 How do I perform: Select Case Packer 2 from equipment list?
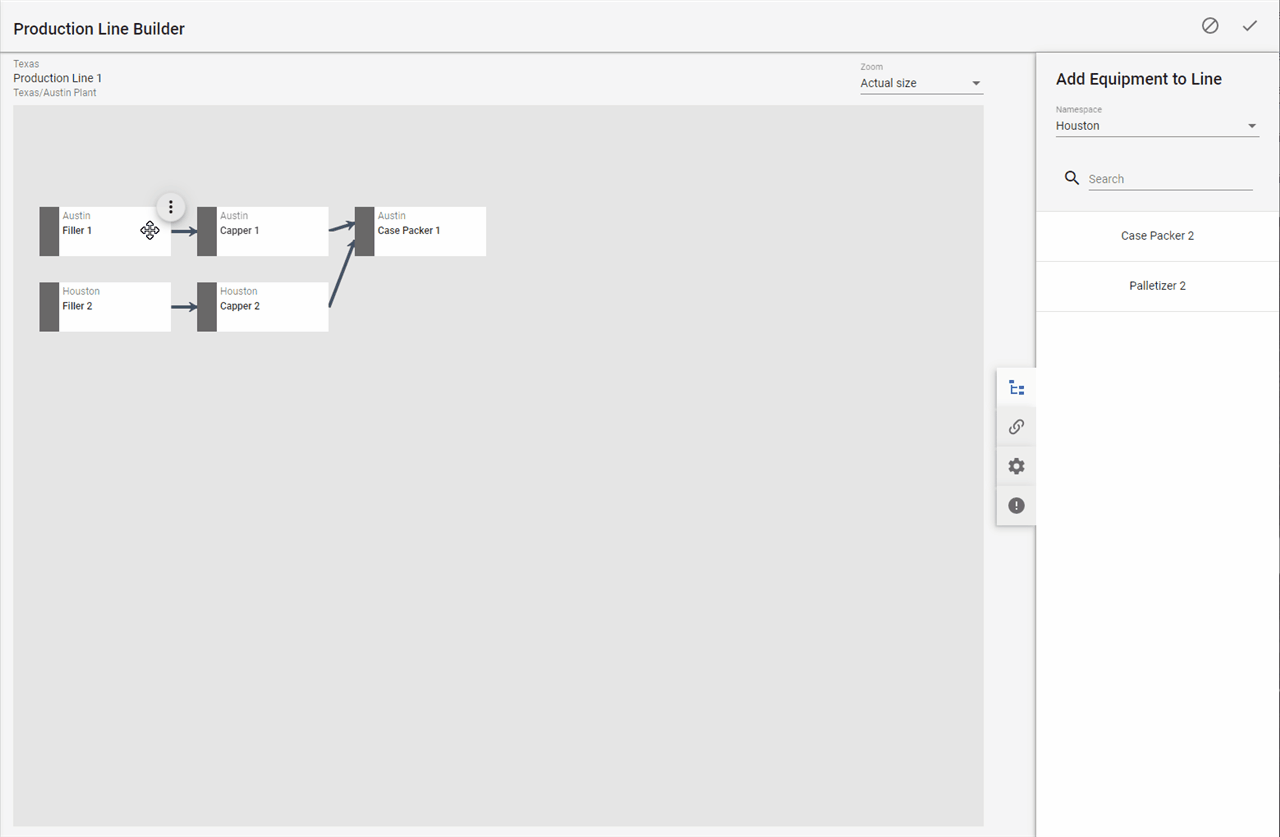point(1157,236)
